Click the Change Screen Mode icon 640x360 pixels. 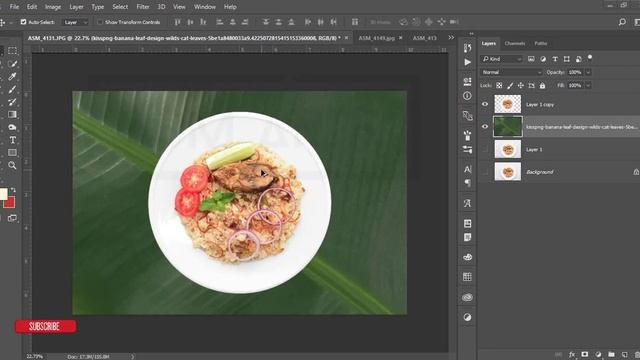click(12, 218)
